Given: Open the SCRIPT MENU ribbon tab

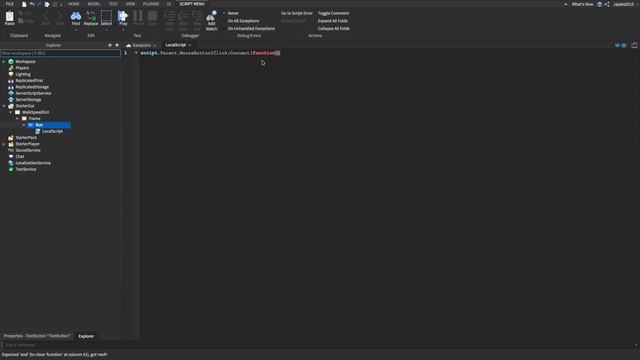Looking at the screenshot, I should tap(192, 4).
